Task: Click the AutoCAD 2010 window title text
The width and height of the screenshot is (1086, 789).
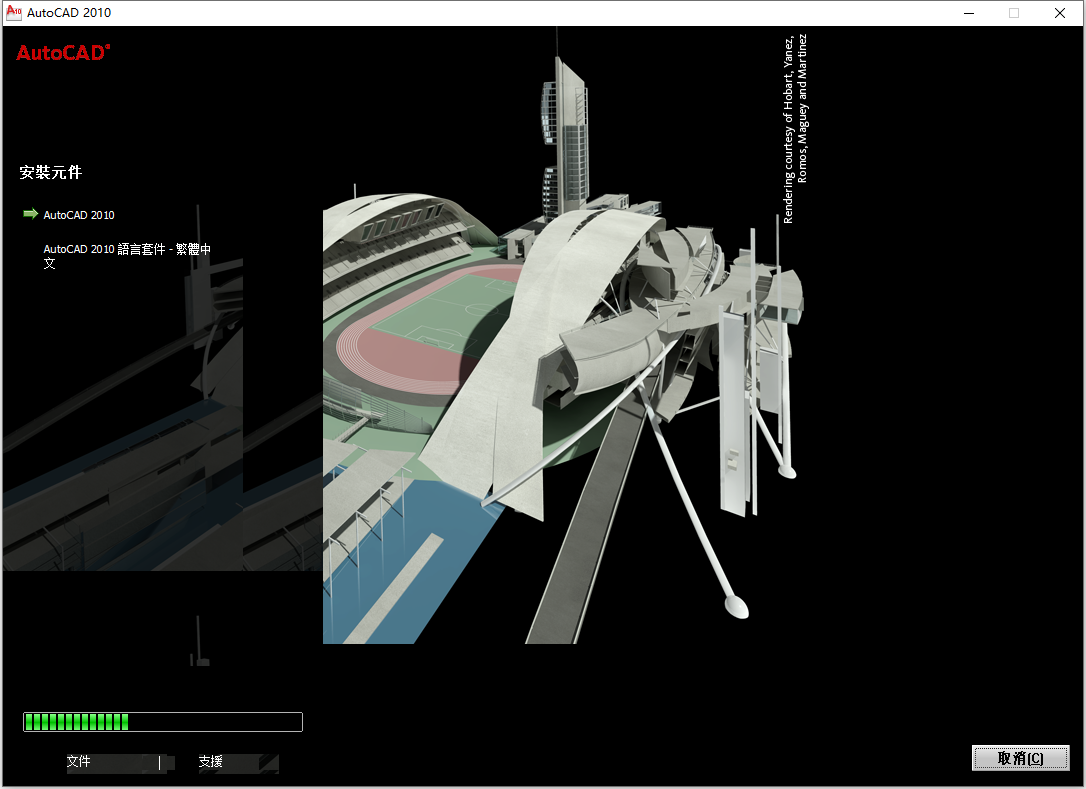Action: (x=69, y=12)
